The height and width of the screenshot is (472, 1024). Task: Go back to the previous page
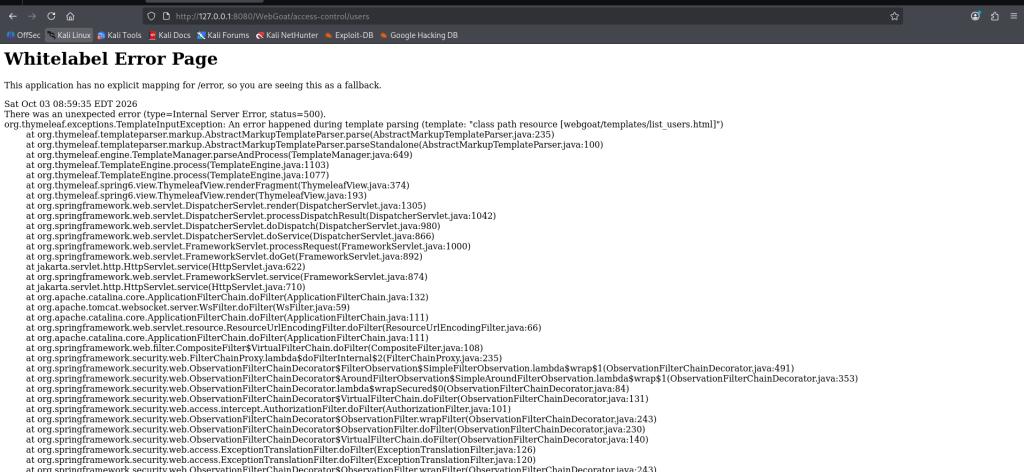[x=12, y=16]
